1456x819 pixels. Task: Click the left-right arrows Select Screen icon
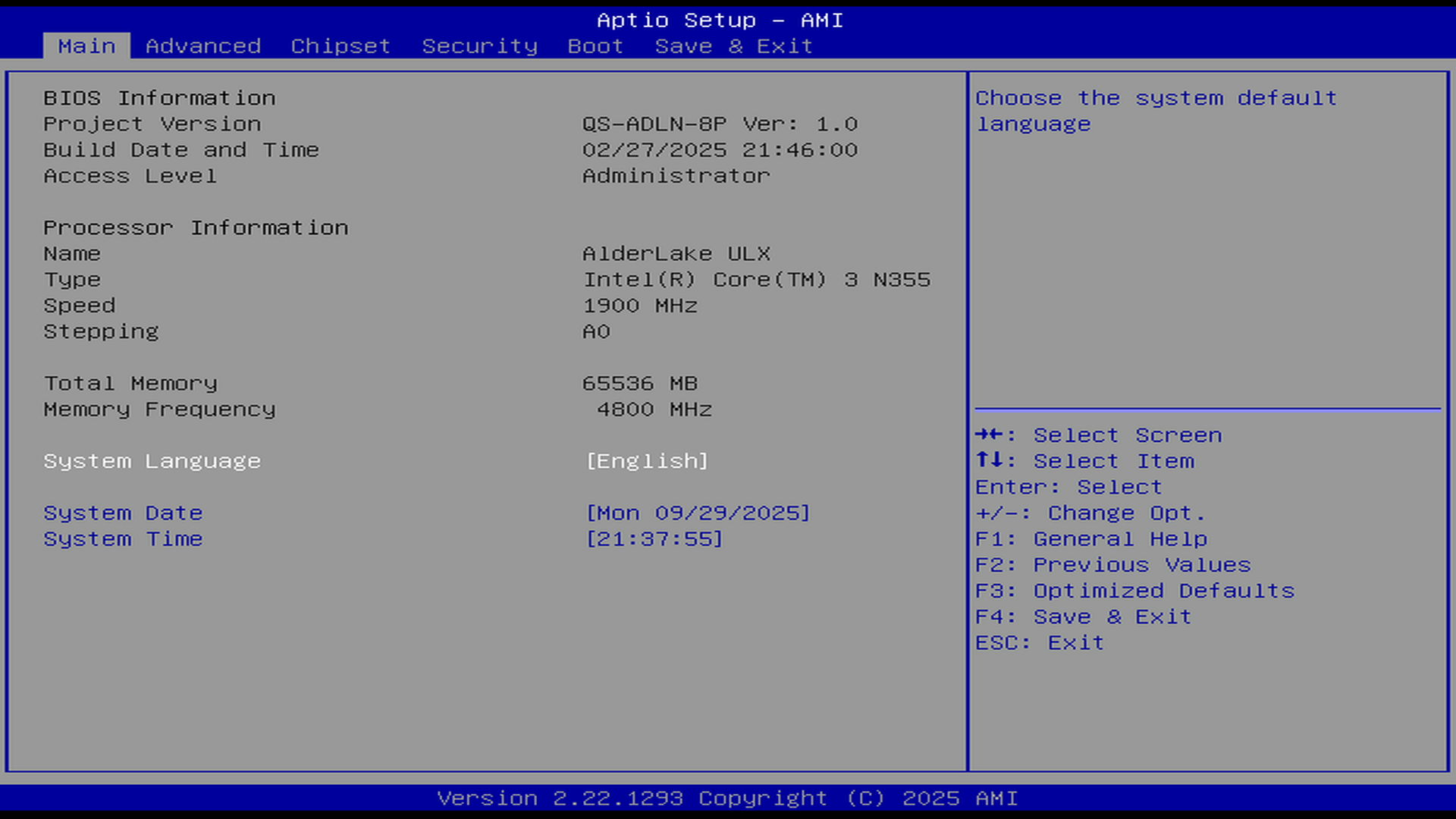(989, 435)
